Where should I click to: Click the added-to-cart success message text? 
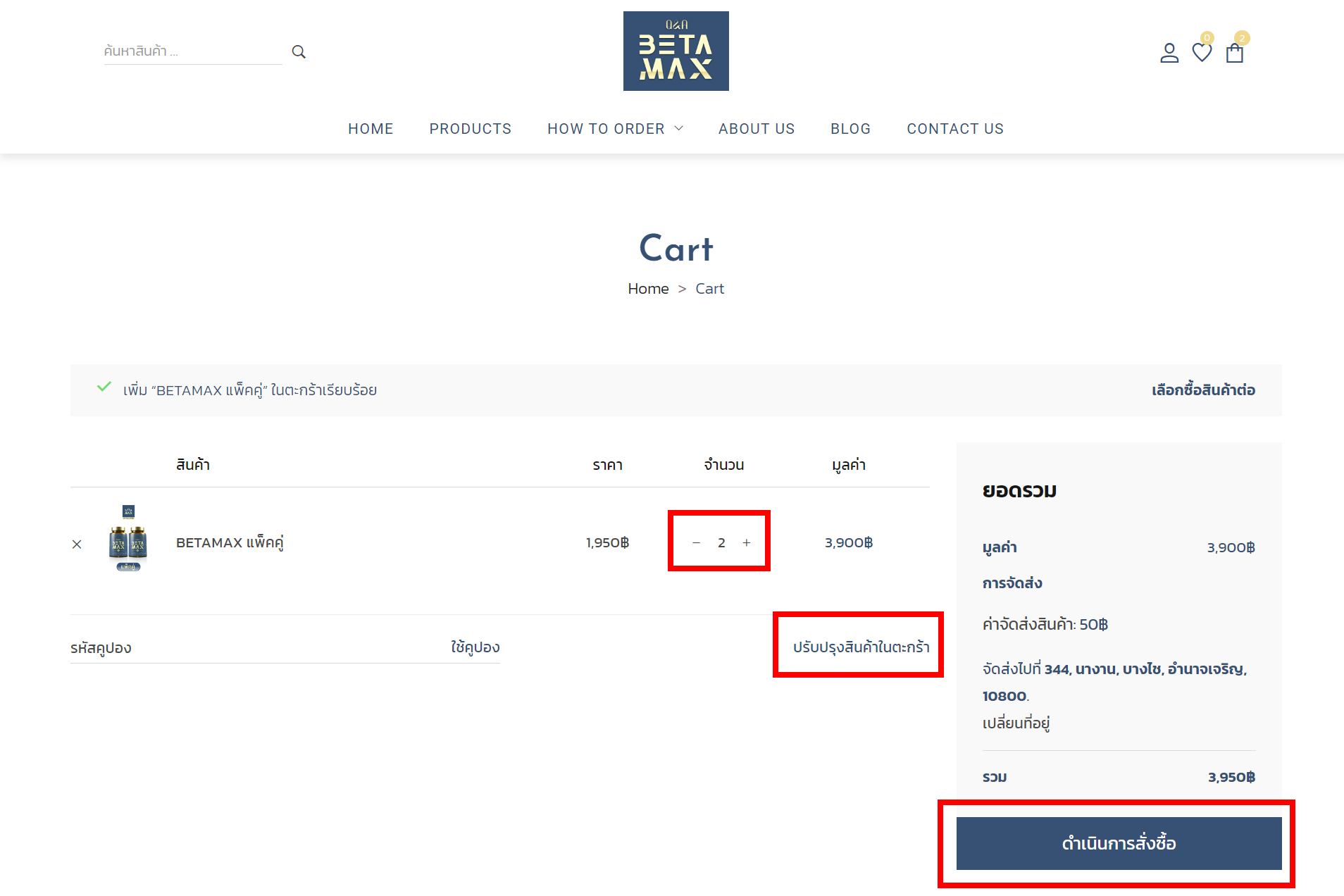tap(250, 390)
